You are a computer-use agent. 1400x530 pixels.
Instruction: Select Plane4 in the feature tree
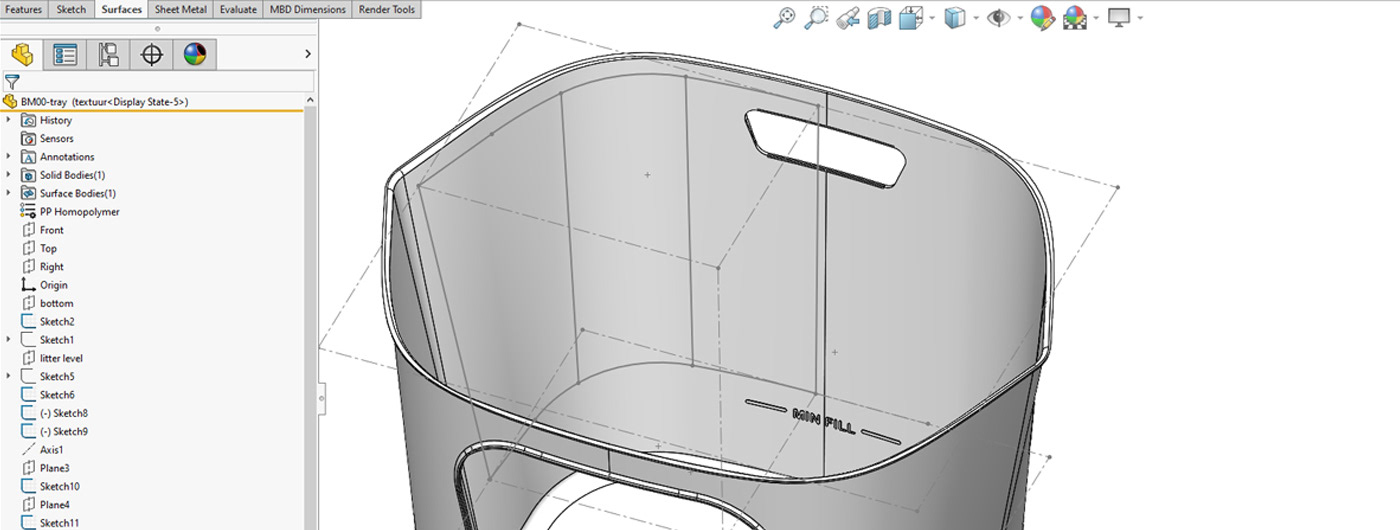45,505
